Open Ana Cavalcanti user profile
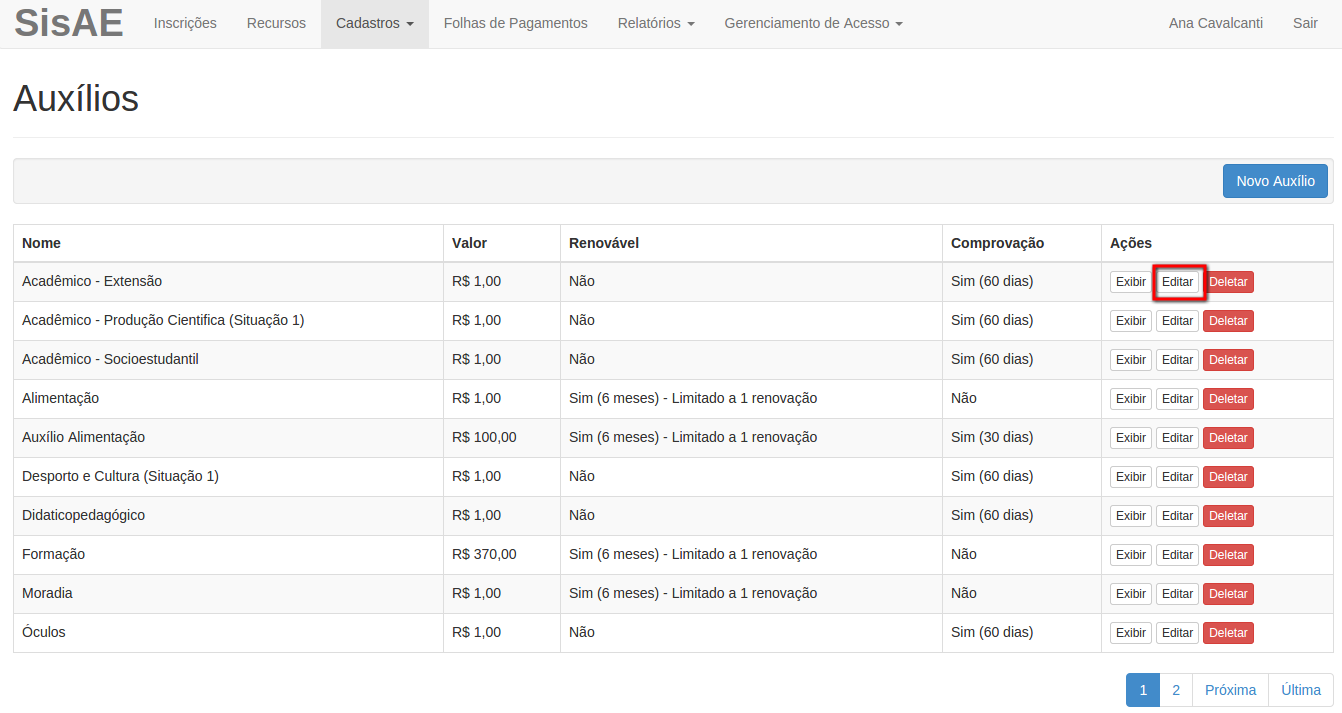1342x713 pixels. tap(1216, 23)
